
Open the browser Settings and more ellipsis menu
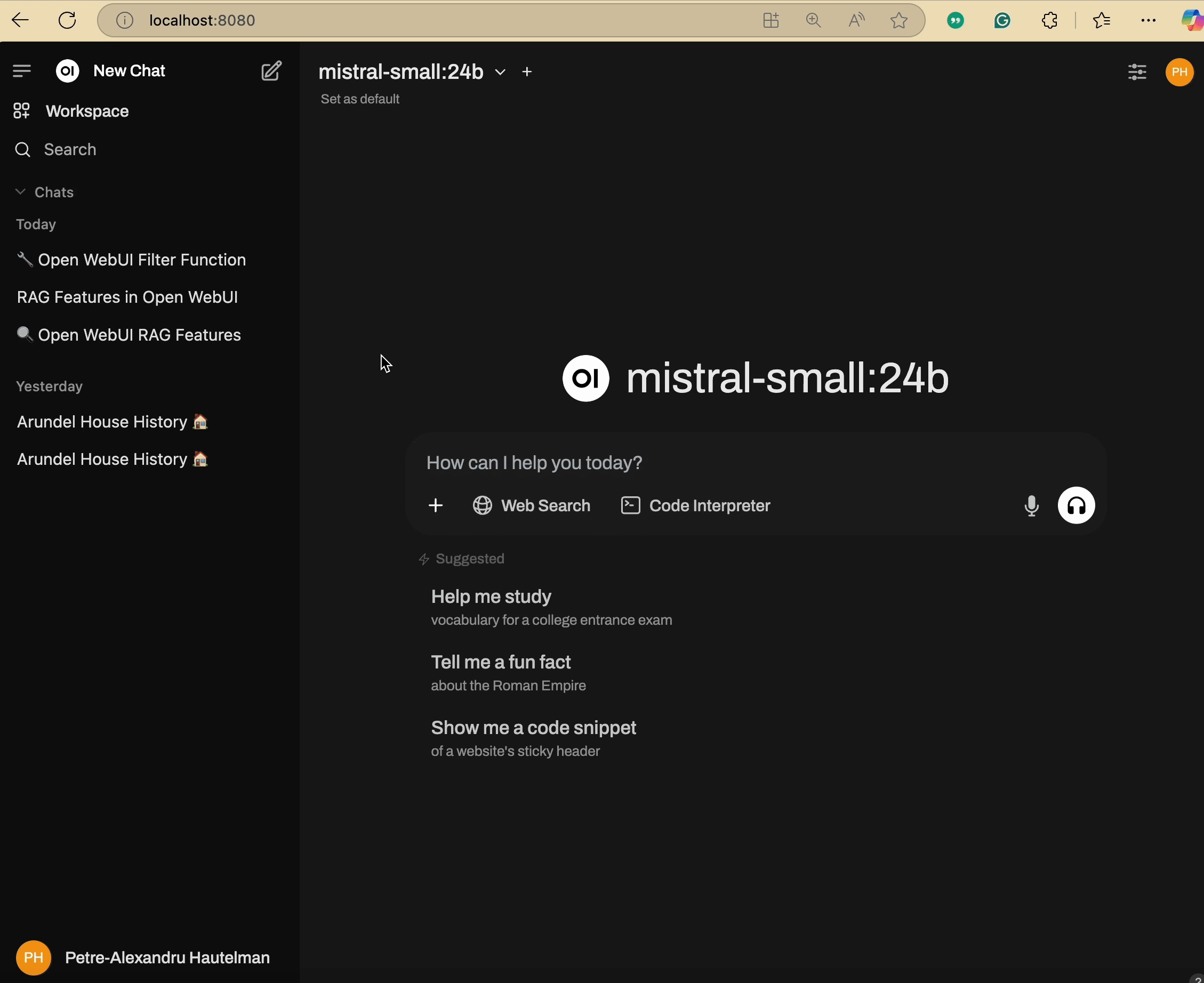point(1149,20)
